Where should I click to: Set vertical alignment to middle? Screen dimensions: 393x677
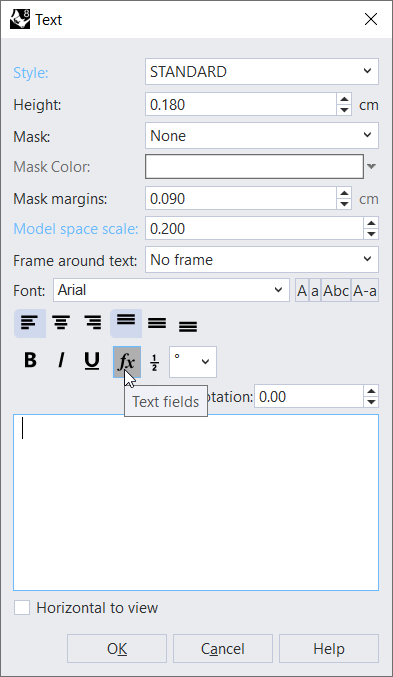(x=157, y=323)
